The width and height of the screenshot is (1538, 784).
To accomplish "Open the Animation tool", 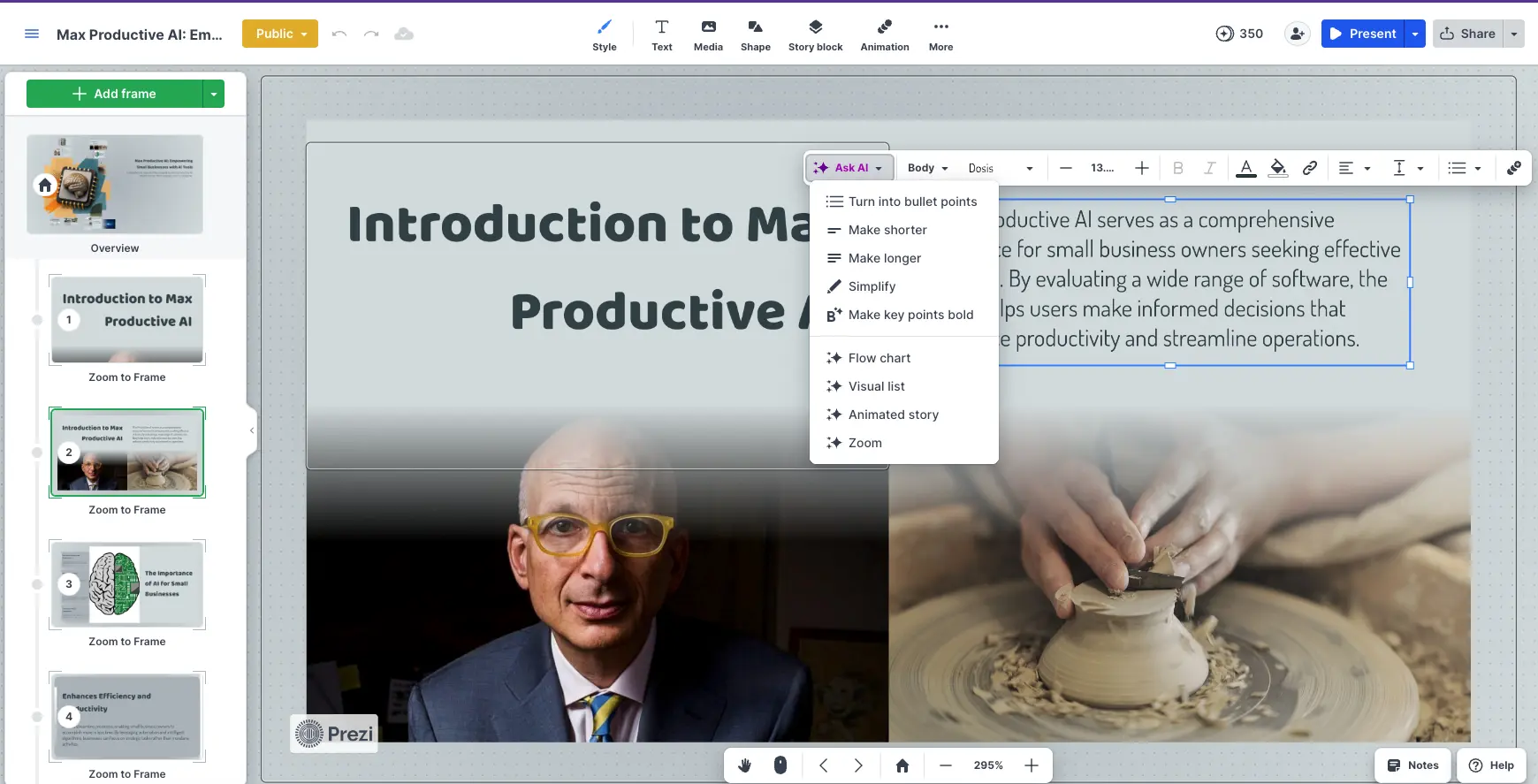I will tap(885, 35).
